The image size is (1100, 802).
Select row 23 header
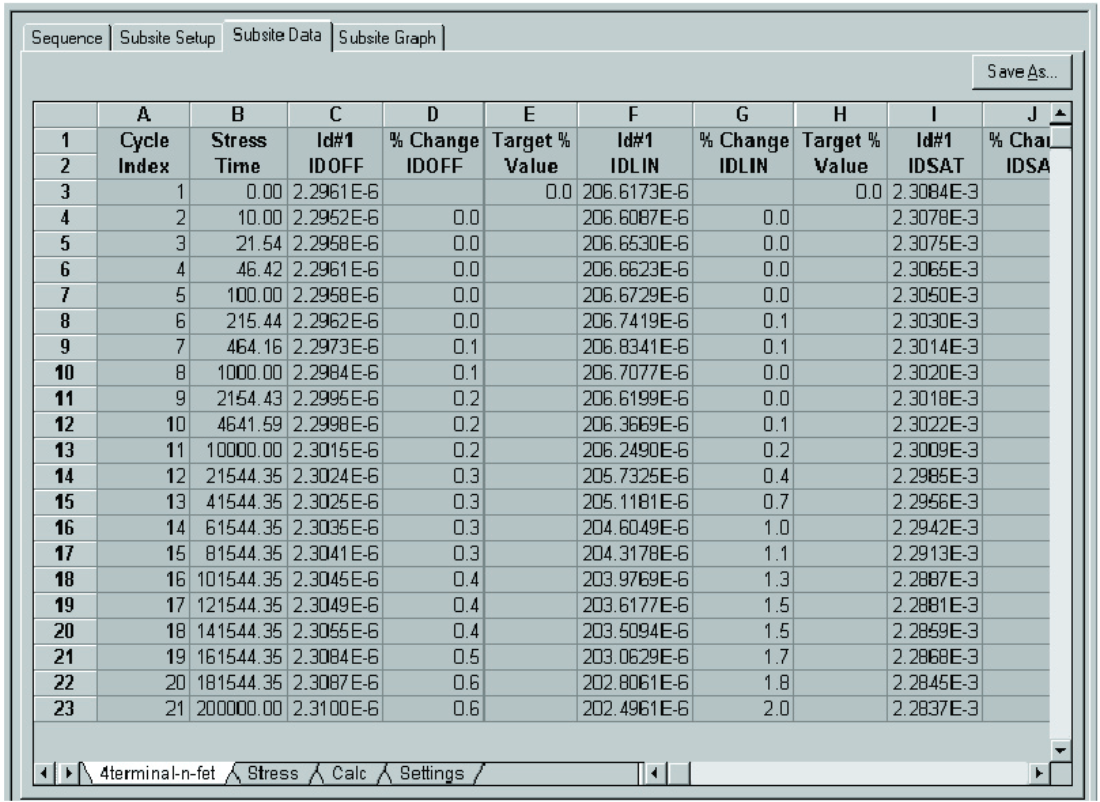point(68,708)
